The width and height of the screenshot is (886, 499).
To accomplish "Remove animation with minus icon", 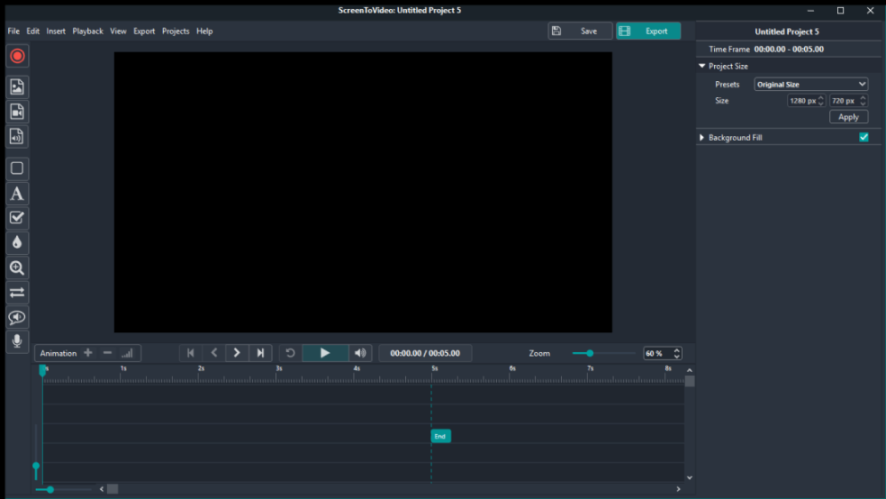I will [107, 353].
